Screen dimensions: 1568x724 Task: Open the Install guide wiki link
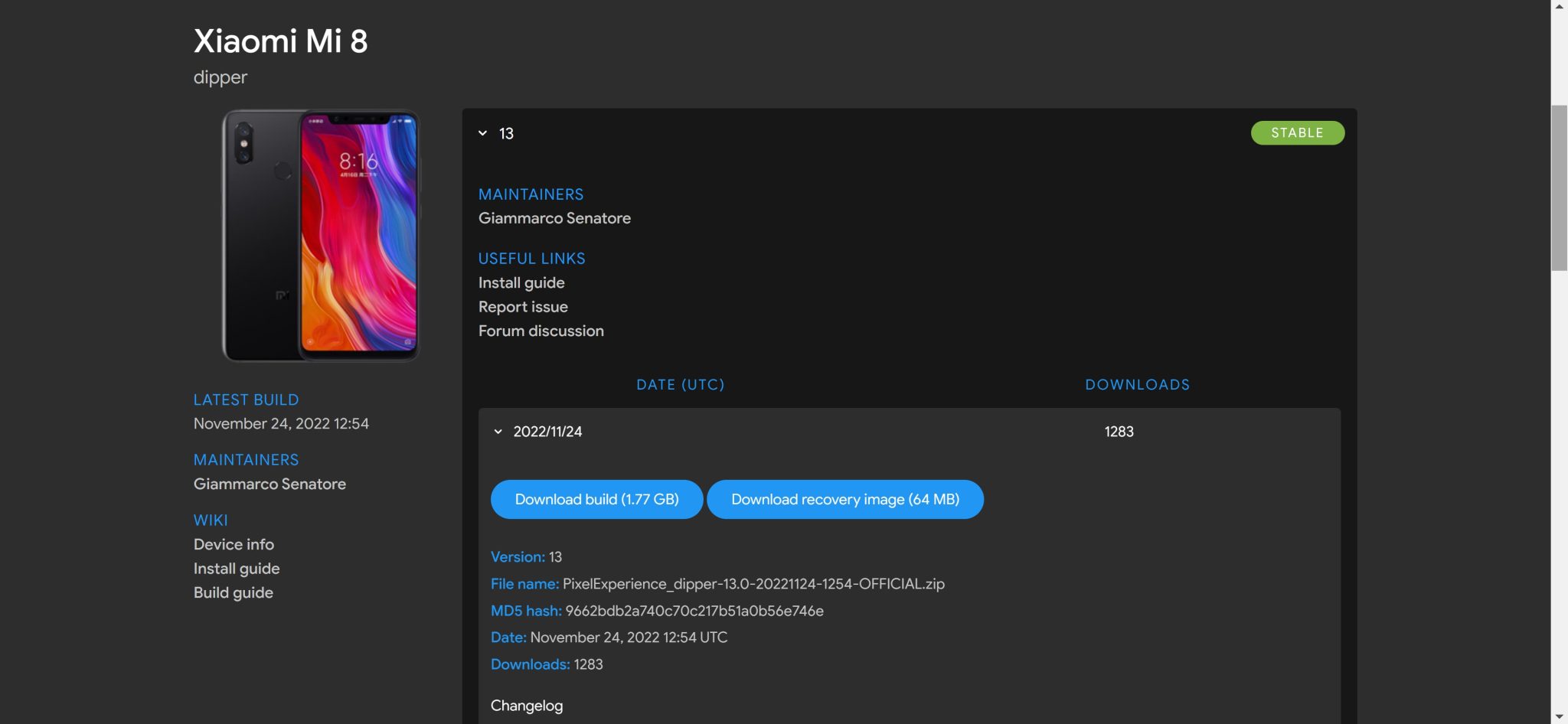pyautogui.click(x=236, y=568)
